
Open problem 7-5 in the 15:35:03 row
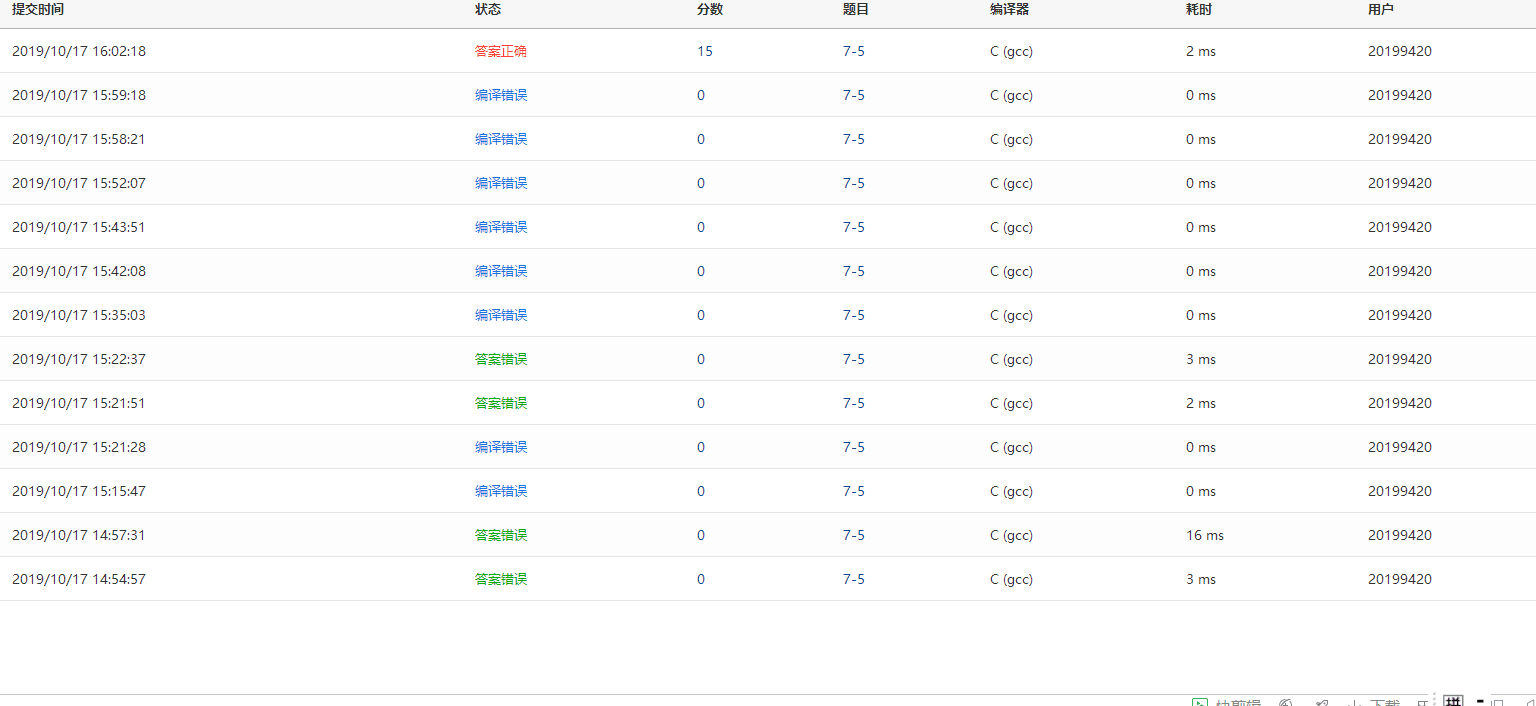(x=854, y=315)
